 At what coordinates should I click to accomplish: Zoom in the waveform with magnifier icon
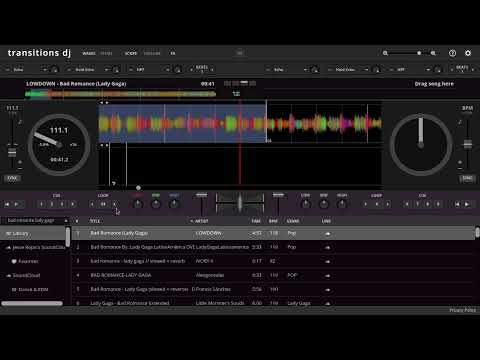coord(433,53)
